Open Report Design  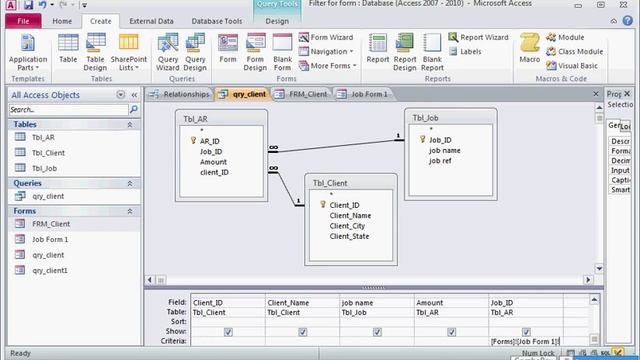point(404,52)
